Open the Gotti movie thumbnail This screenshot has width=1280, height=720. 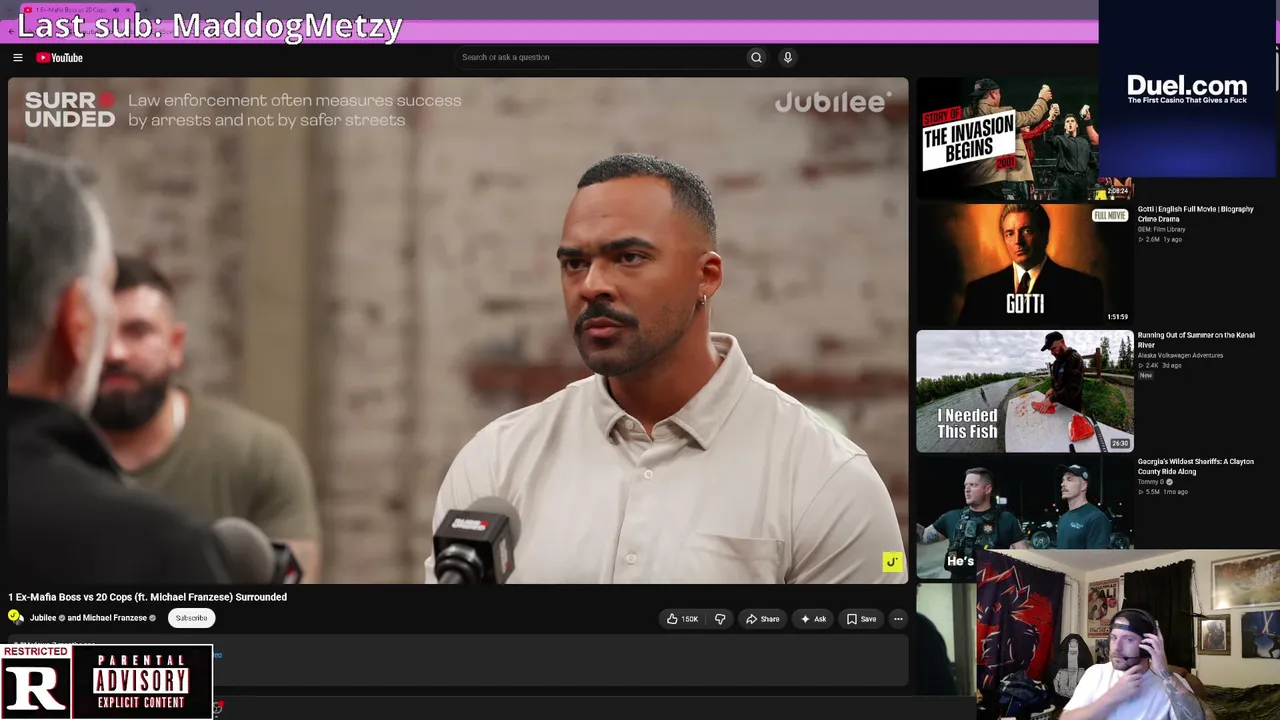pyautogui.click(x=1025, y=264)
